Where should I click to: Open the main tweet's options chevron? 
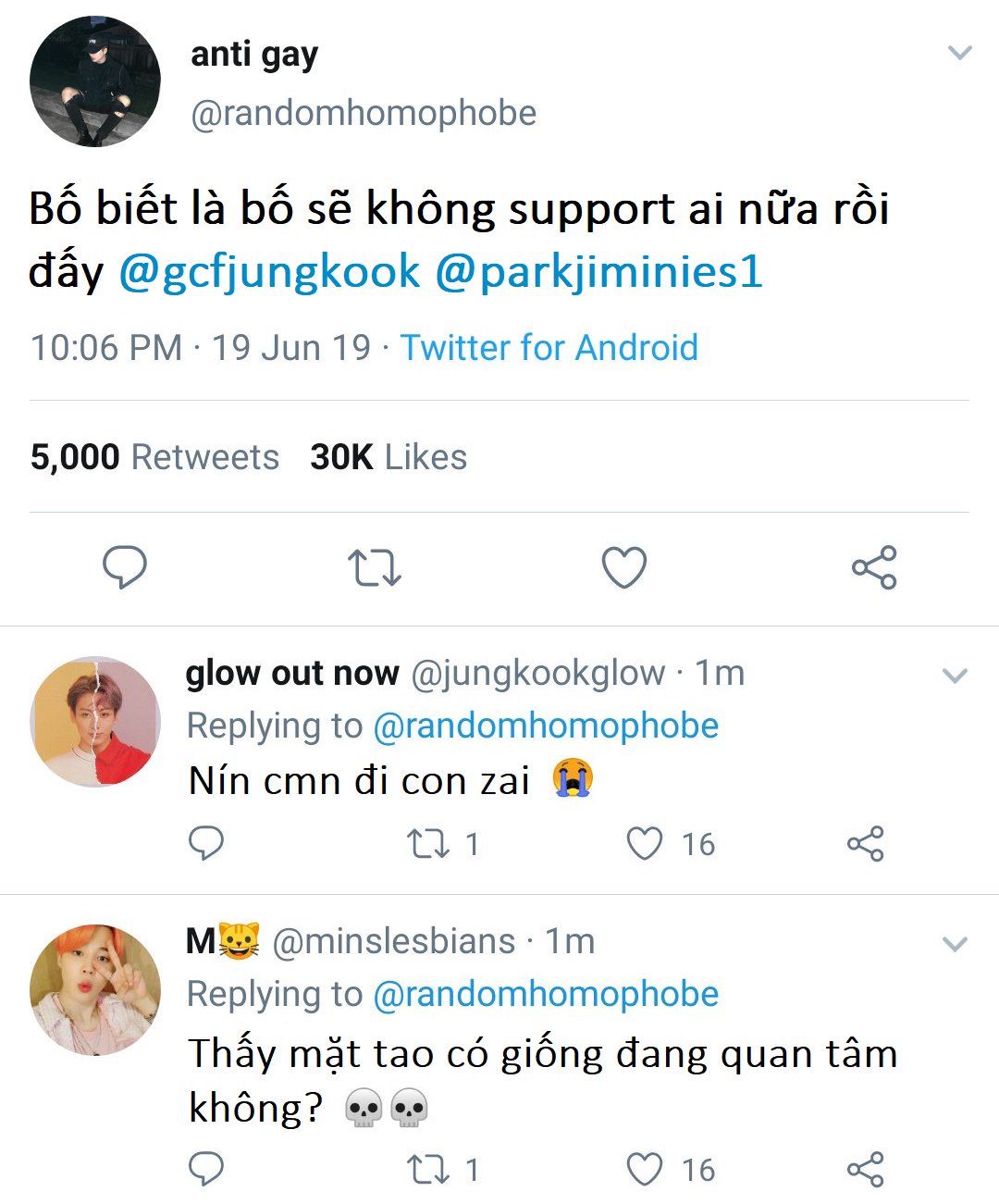pyautogui.click(x=960, y=53)
